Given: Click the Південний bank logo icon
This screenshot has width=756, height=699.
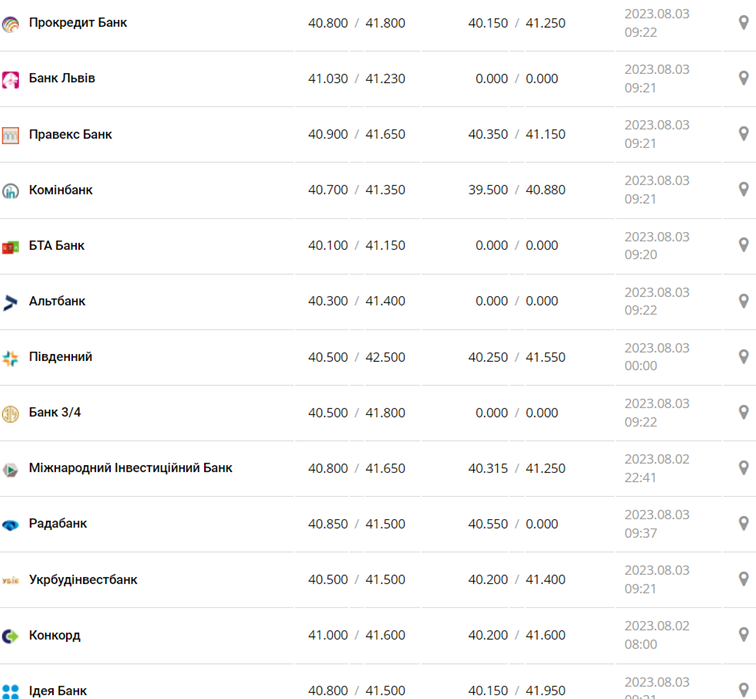Looking at the screenshot, I should pyautogui.click(x=10, y=358).
